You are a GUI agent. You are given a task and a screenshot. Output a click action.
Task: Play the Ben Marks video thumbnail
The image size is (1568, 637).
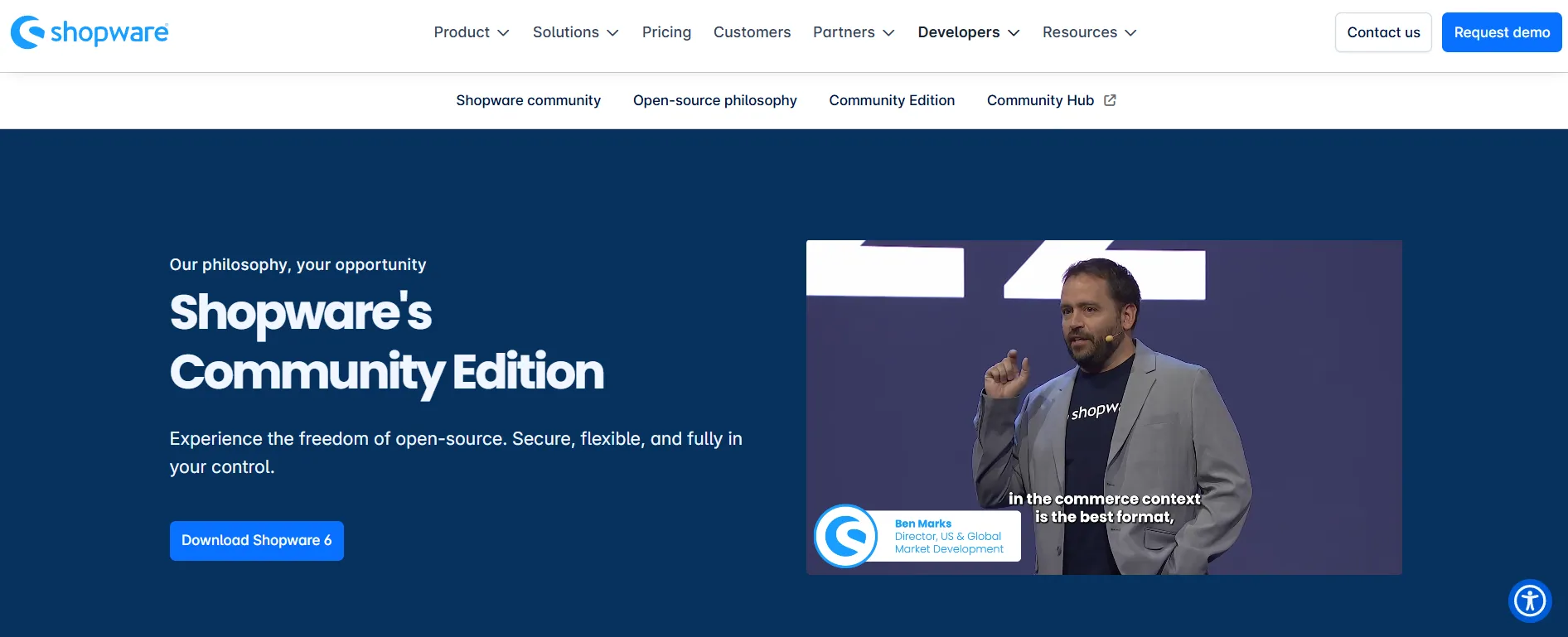click(1104, 408)
